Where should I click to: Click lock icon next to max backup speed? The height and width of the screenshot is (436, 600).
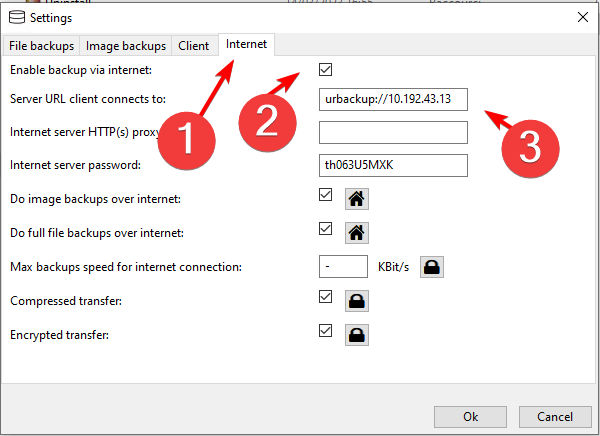[431, 267]
